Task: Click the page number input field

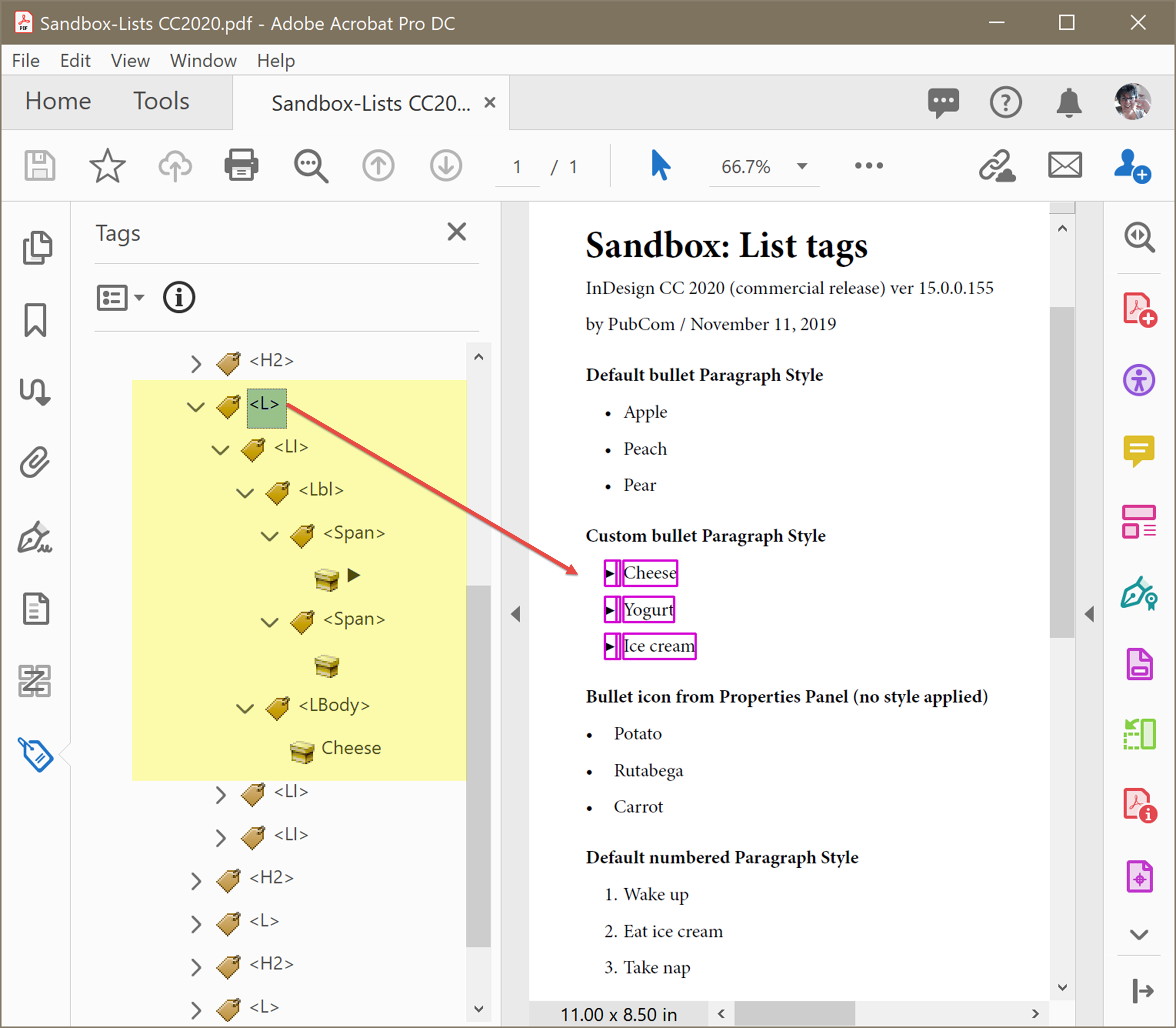Action: click(x=516, y=167)
